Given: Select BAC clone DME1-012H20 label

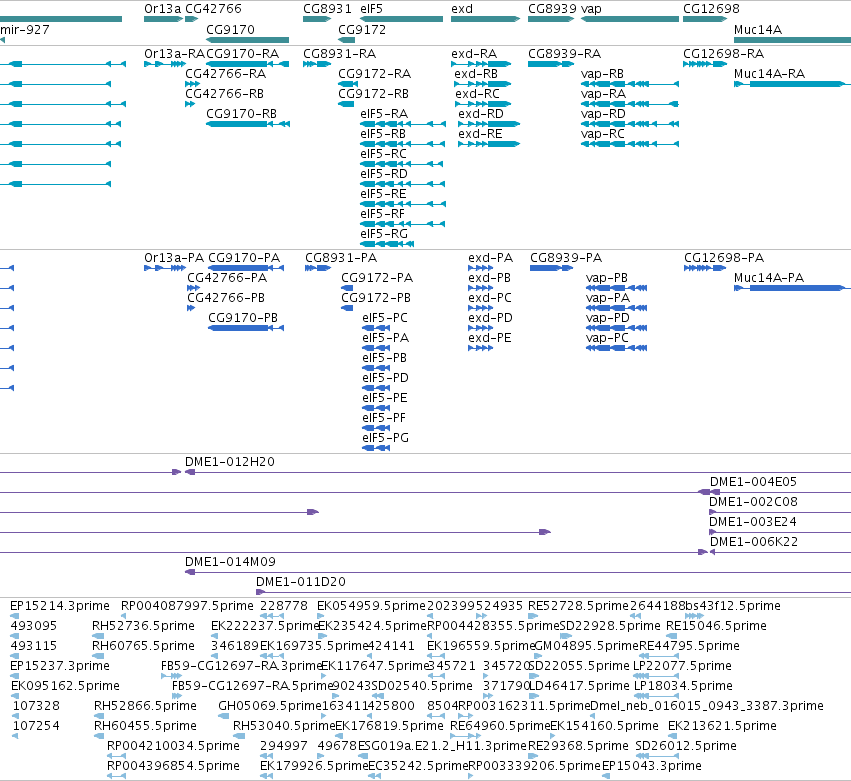Looking at the screenshot, I should [230, 462].
